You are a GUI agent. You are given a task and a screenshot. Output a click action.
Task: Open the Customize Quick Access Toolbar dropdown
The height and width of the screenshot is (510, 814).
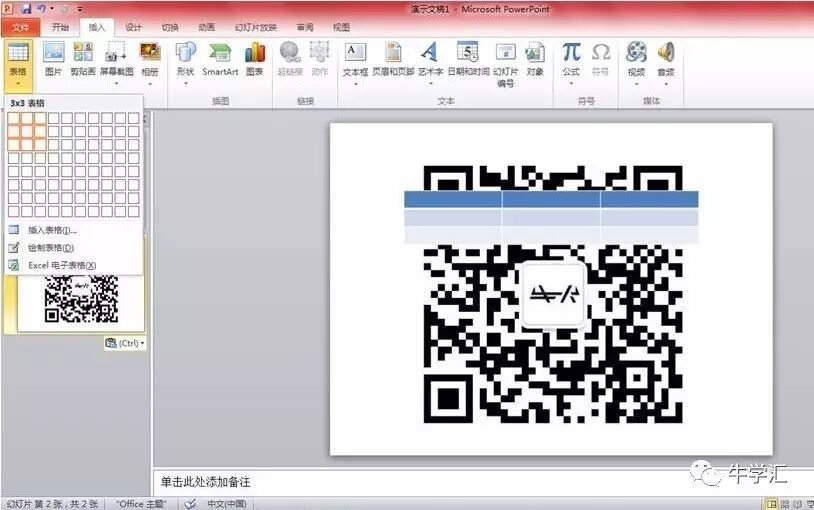click(79, 9)
